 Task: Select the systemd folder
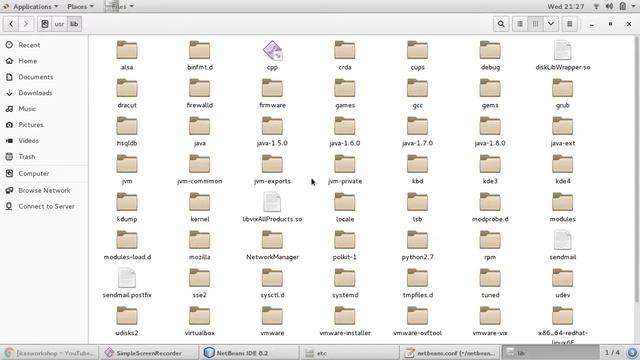tap(345, 283)
